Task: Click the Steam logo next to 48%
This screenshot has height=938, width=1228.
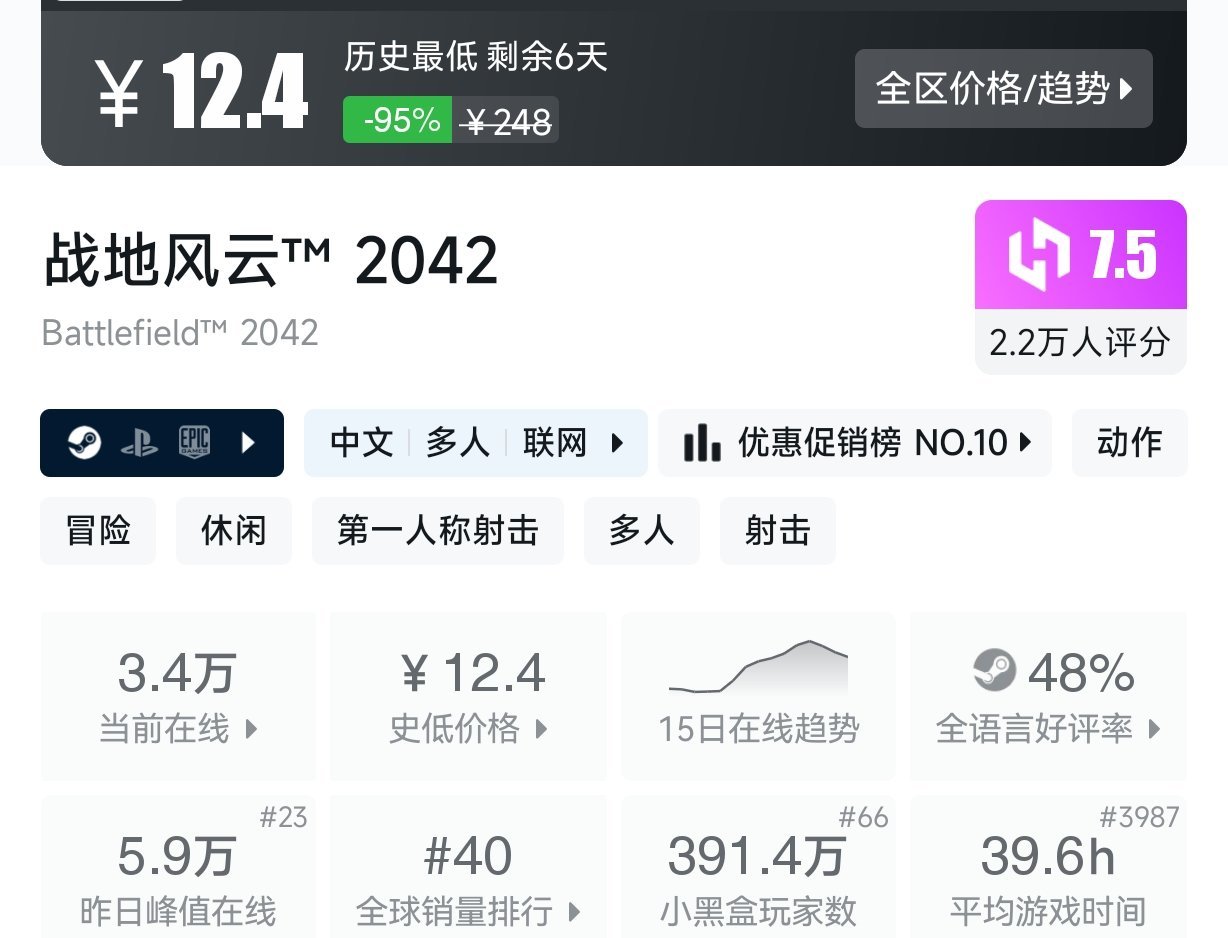Action: click(994, 671)
